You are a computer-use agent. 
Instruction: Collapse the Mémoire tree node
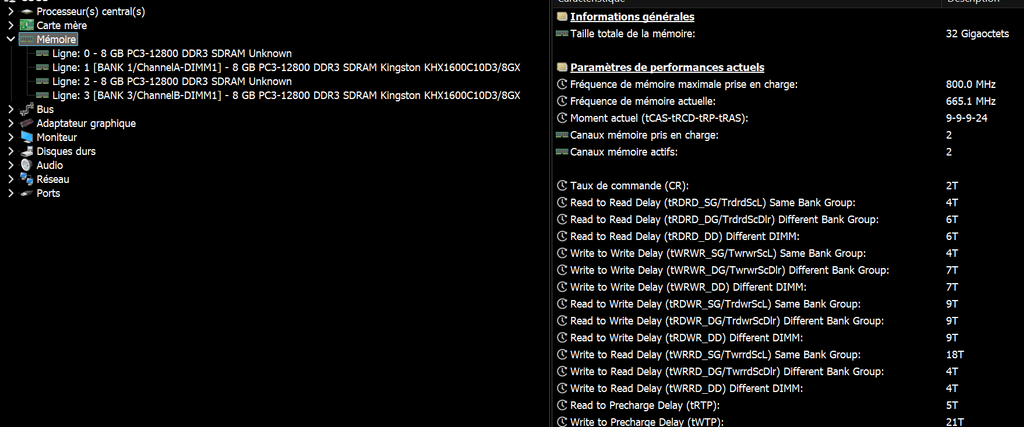pos(10,39)
